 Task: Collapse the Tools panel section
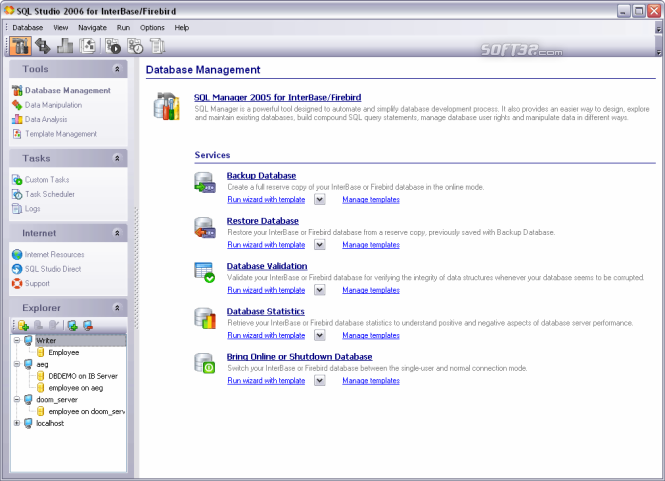point(117,69)
